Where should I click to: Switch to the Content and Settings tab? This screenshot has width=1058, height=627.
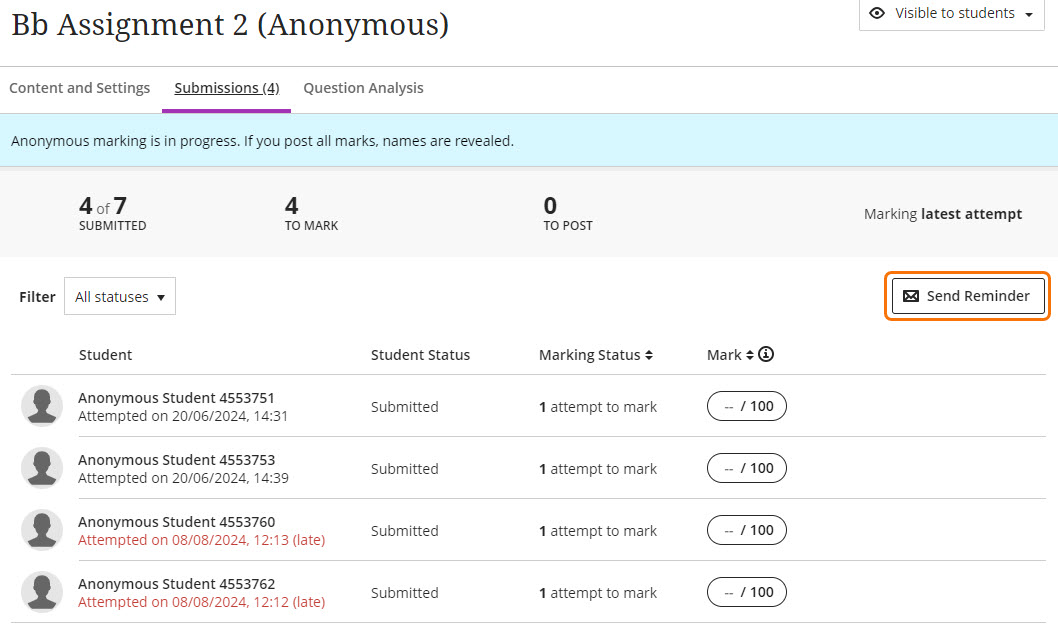point(79,88)
